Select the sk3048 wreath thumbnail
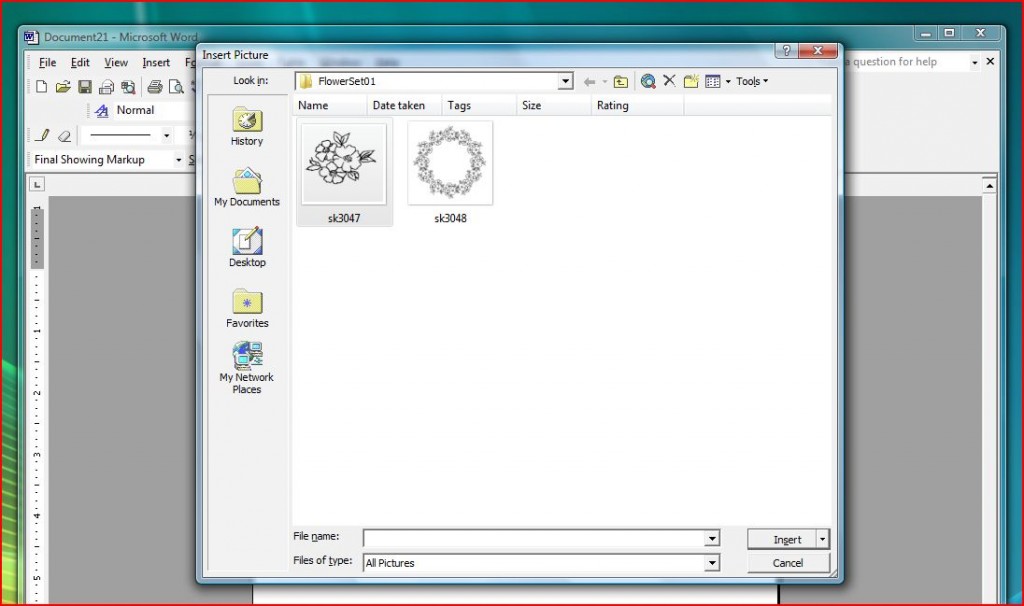1024x606 pixels. point(450,164)
